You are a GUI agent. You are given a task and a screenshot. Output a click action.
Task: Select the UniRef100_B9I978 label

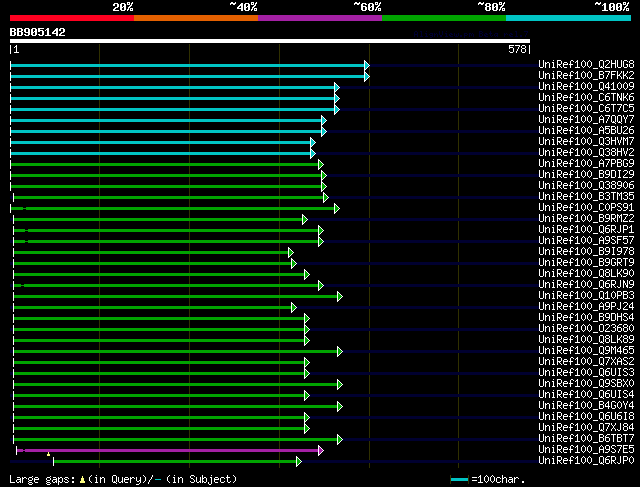586,251
